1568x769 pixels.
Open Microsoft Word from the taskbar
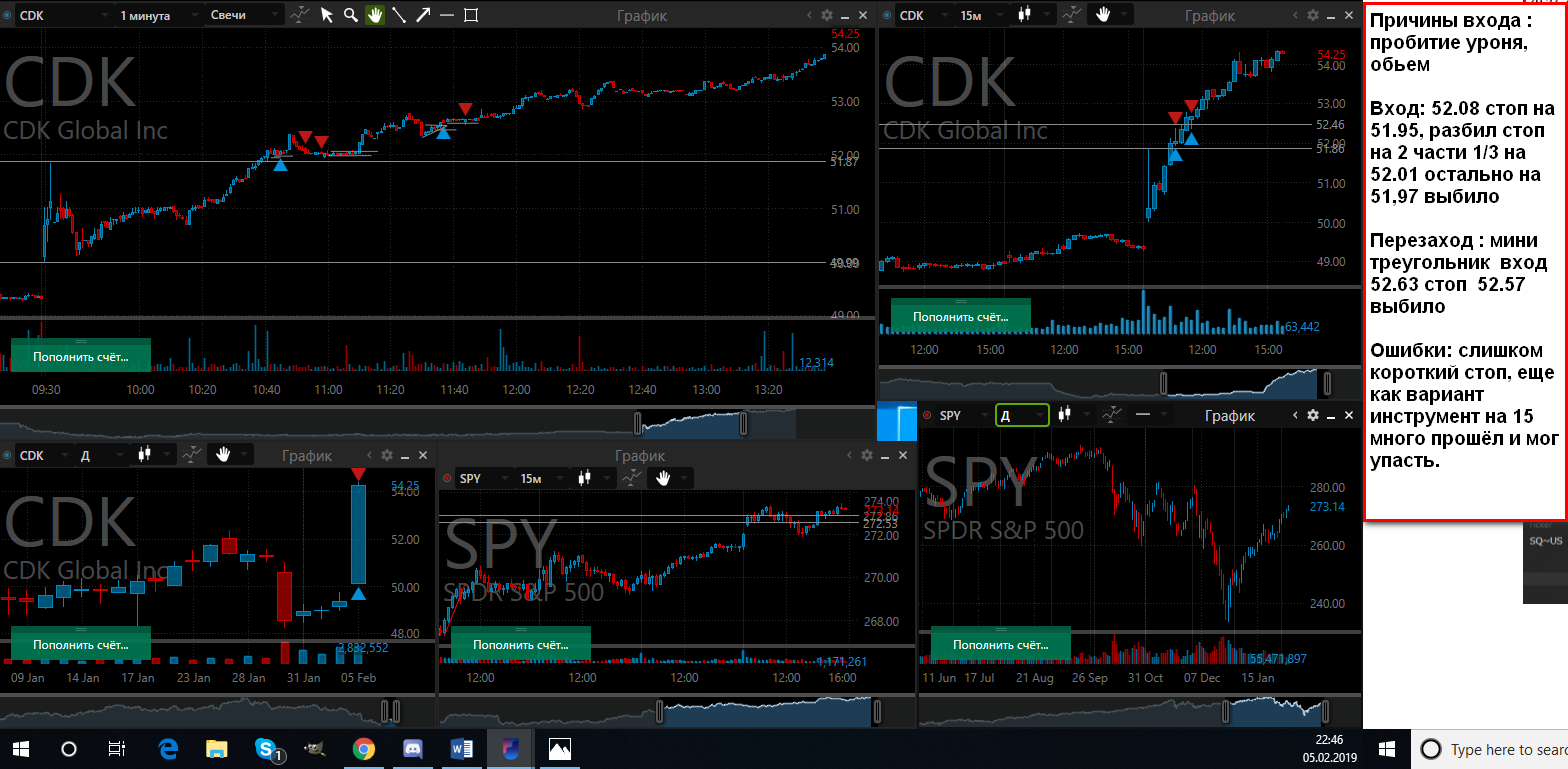(461, 749)
